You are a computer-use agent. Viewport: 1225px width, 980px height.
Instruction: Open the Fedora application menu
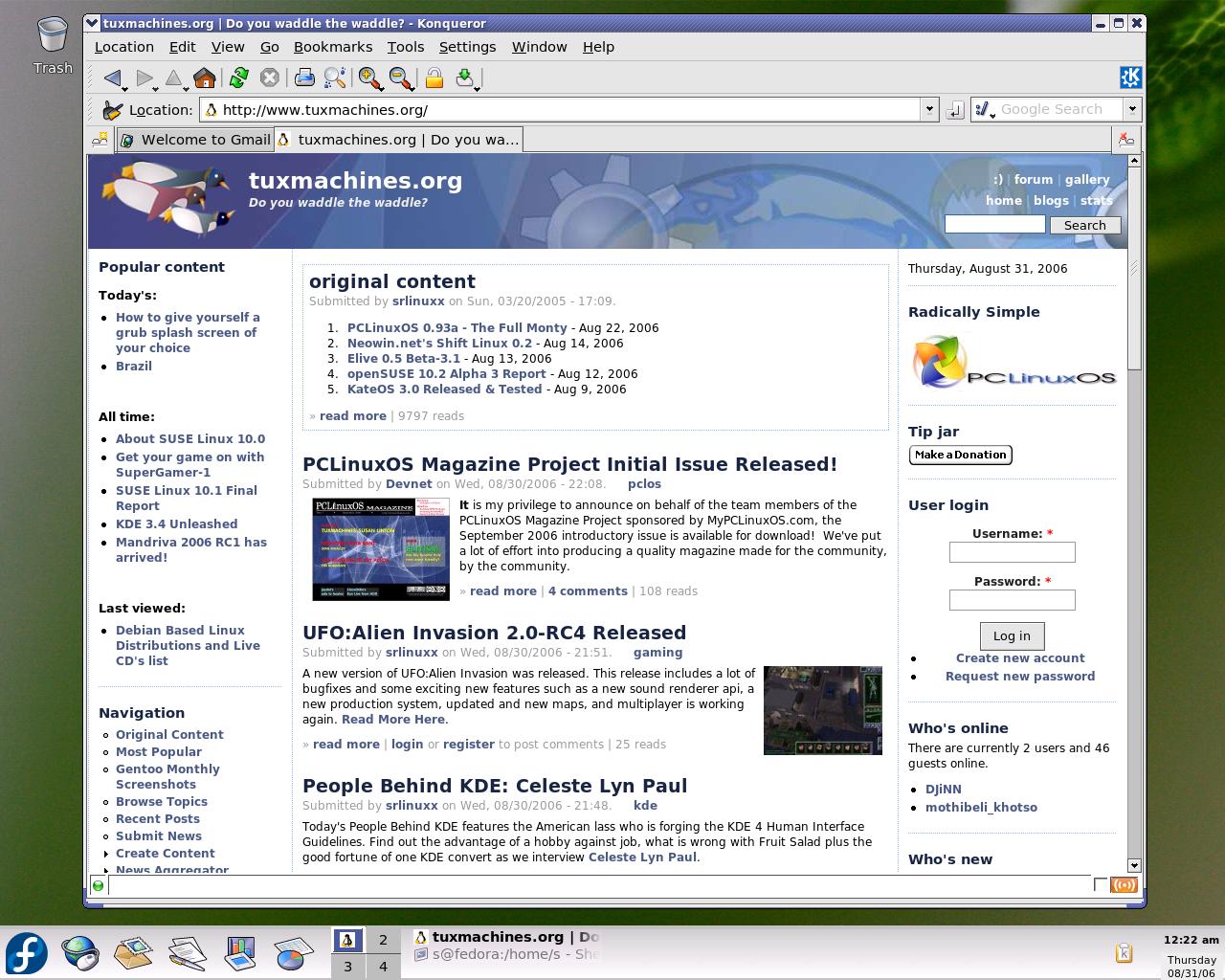[27, 953]
